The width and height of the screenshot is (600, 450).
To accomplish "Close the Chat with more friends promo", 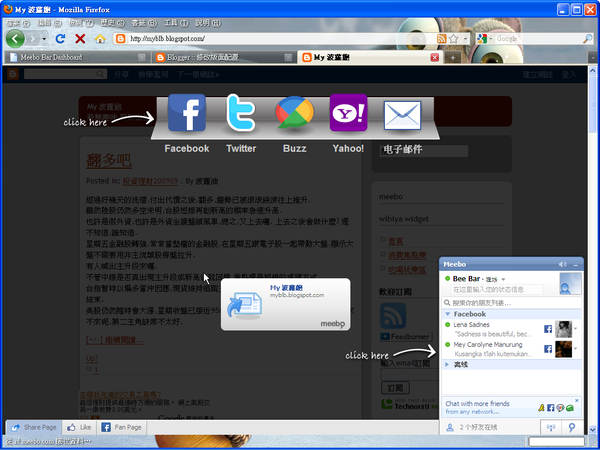I will click(x=577, y=401).
